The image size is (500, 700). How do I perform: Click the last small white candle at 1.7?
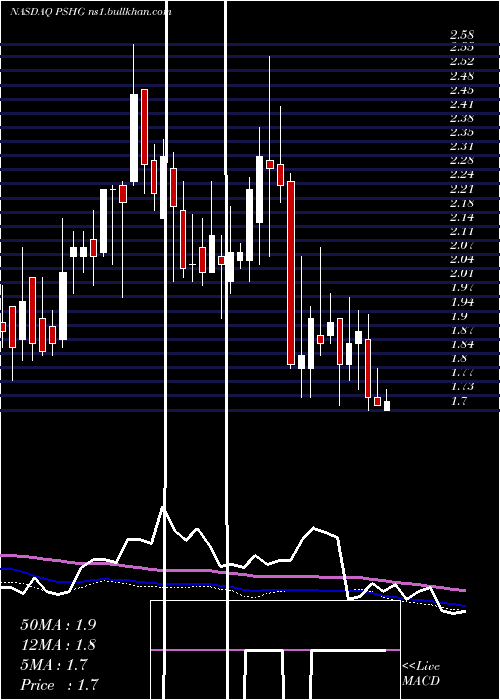(387, 406)
